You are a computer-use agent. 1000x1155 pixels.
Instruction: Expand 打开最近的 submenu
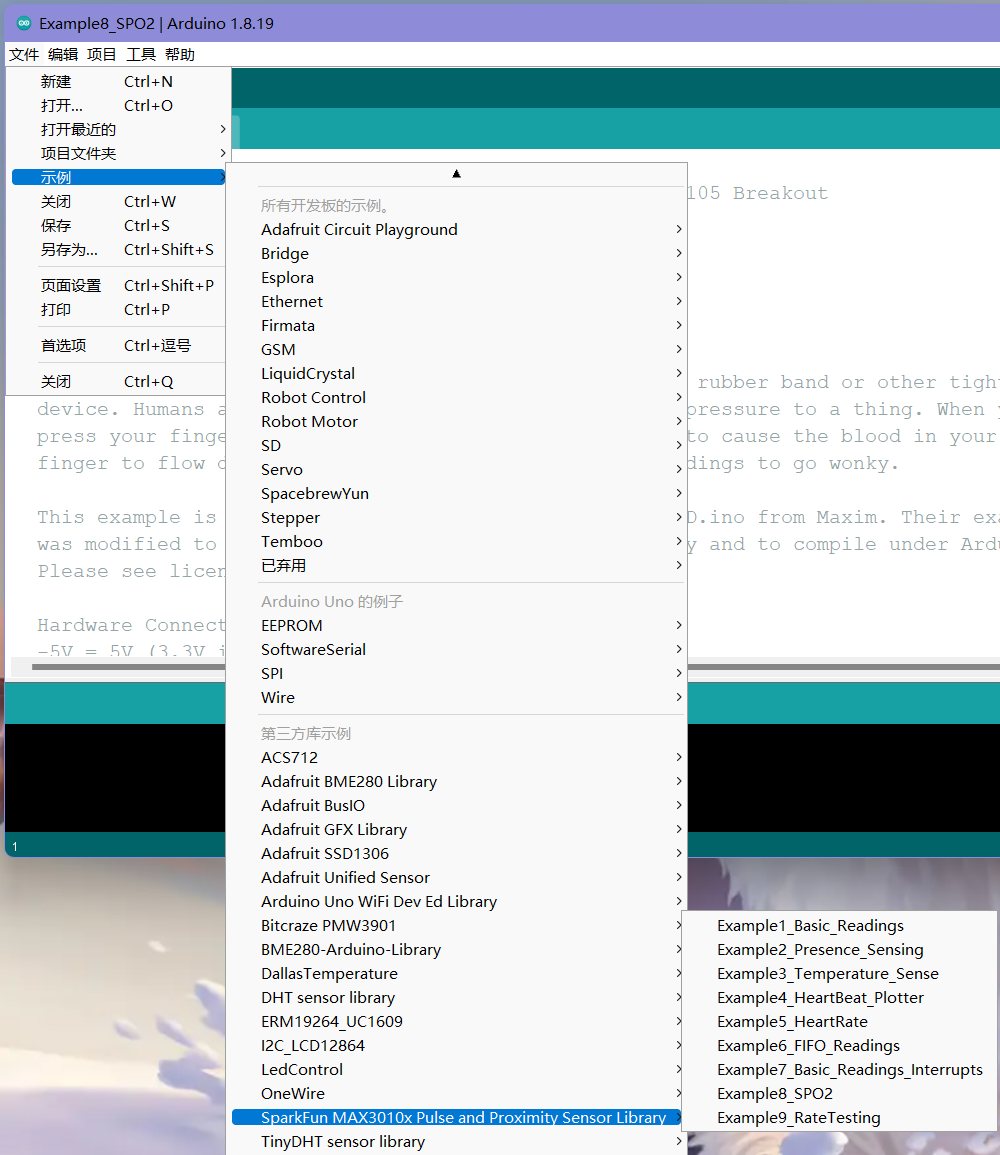click(119, 130)
